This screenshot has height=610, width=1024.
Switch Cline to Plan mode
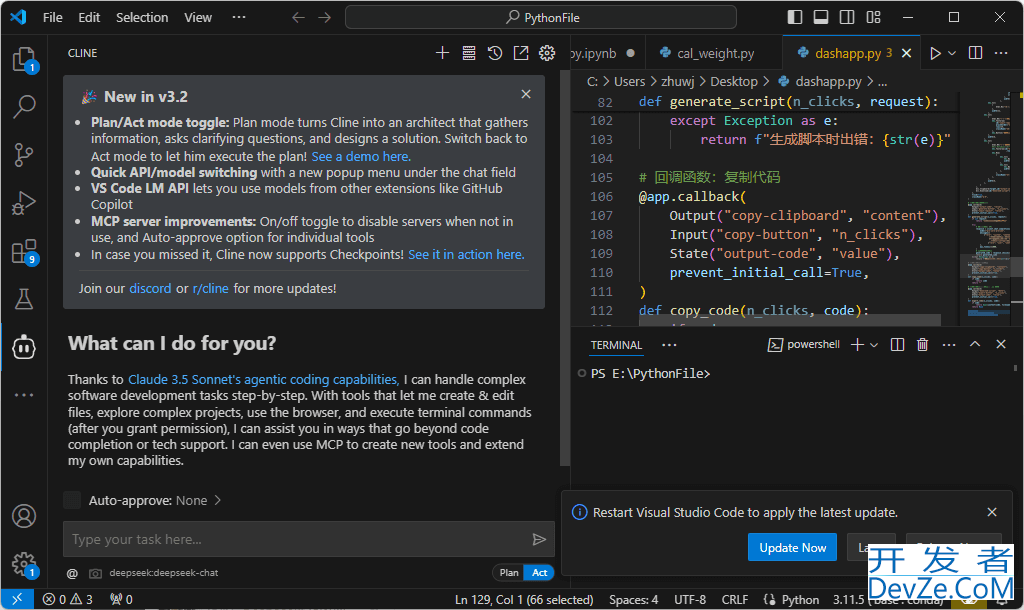click(x=509, y=573)
